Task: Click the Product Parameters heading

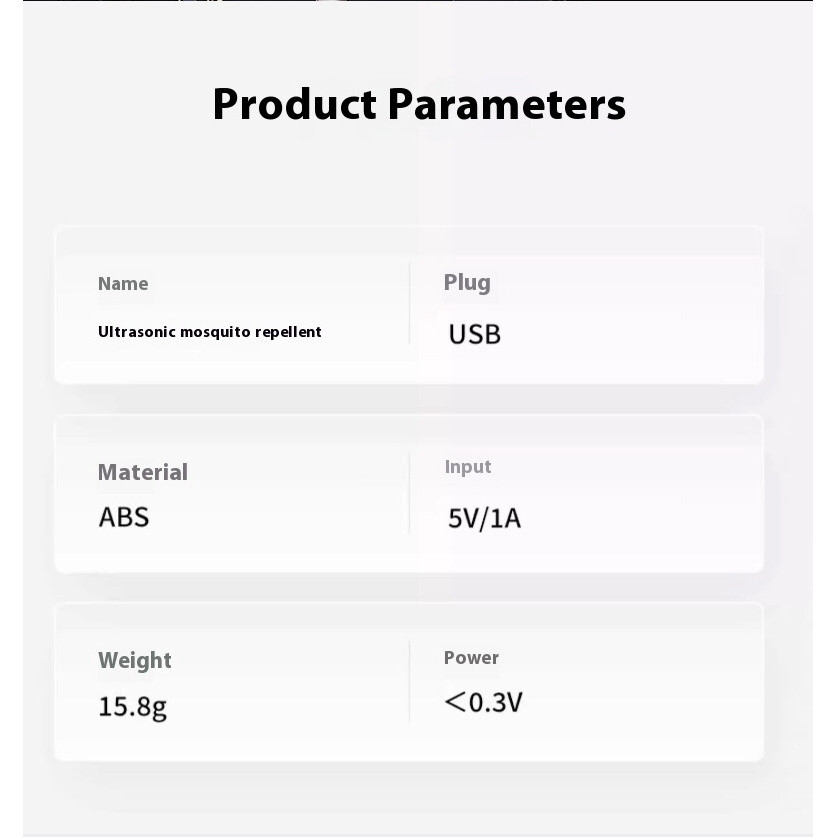Action: [419, 105]
